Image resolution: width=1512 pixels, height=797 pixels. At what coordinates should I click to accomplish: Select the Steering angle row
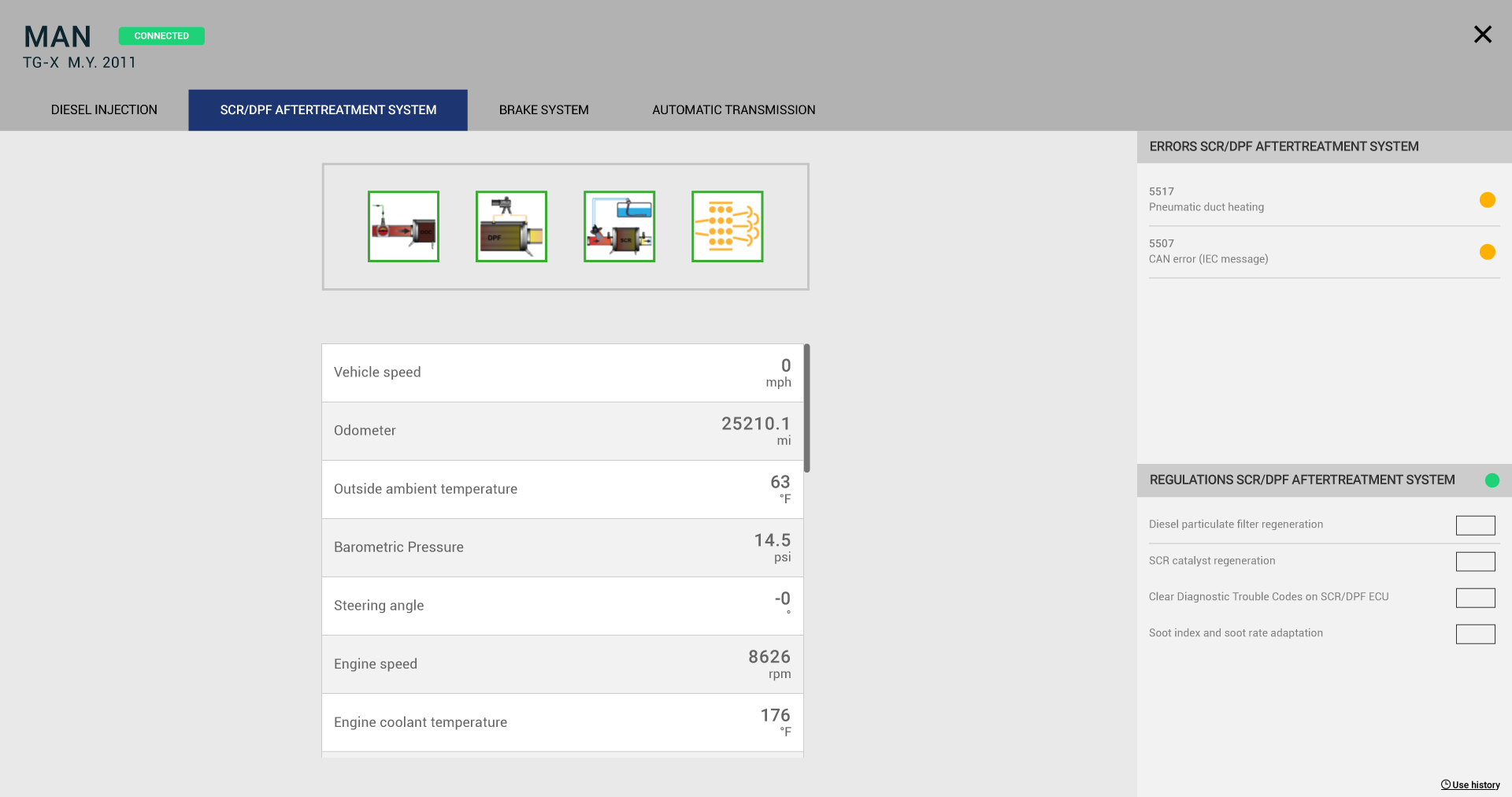(x=562, y=606)
